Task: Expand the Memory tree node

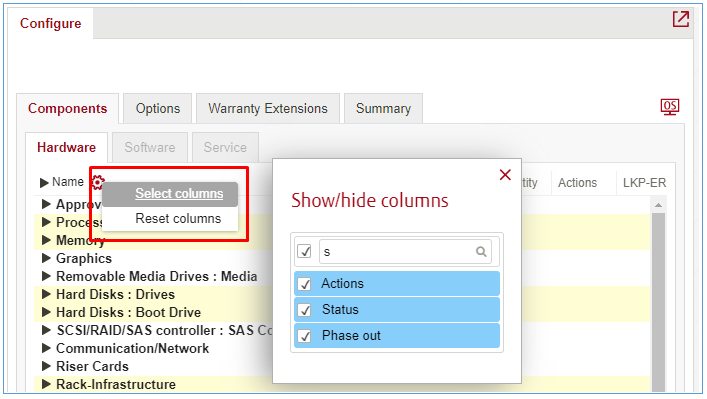Action: [46, 240]
